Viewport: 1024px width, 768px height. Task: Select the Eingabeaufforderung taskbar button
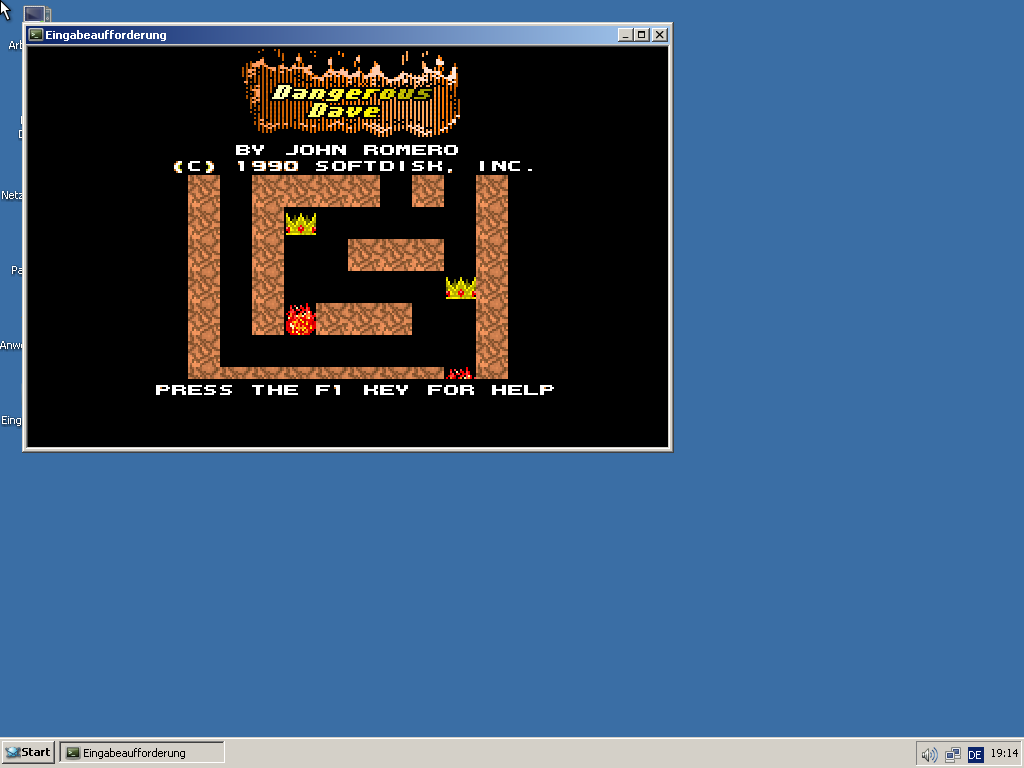click(142, 752)
